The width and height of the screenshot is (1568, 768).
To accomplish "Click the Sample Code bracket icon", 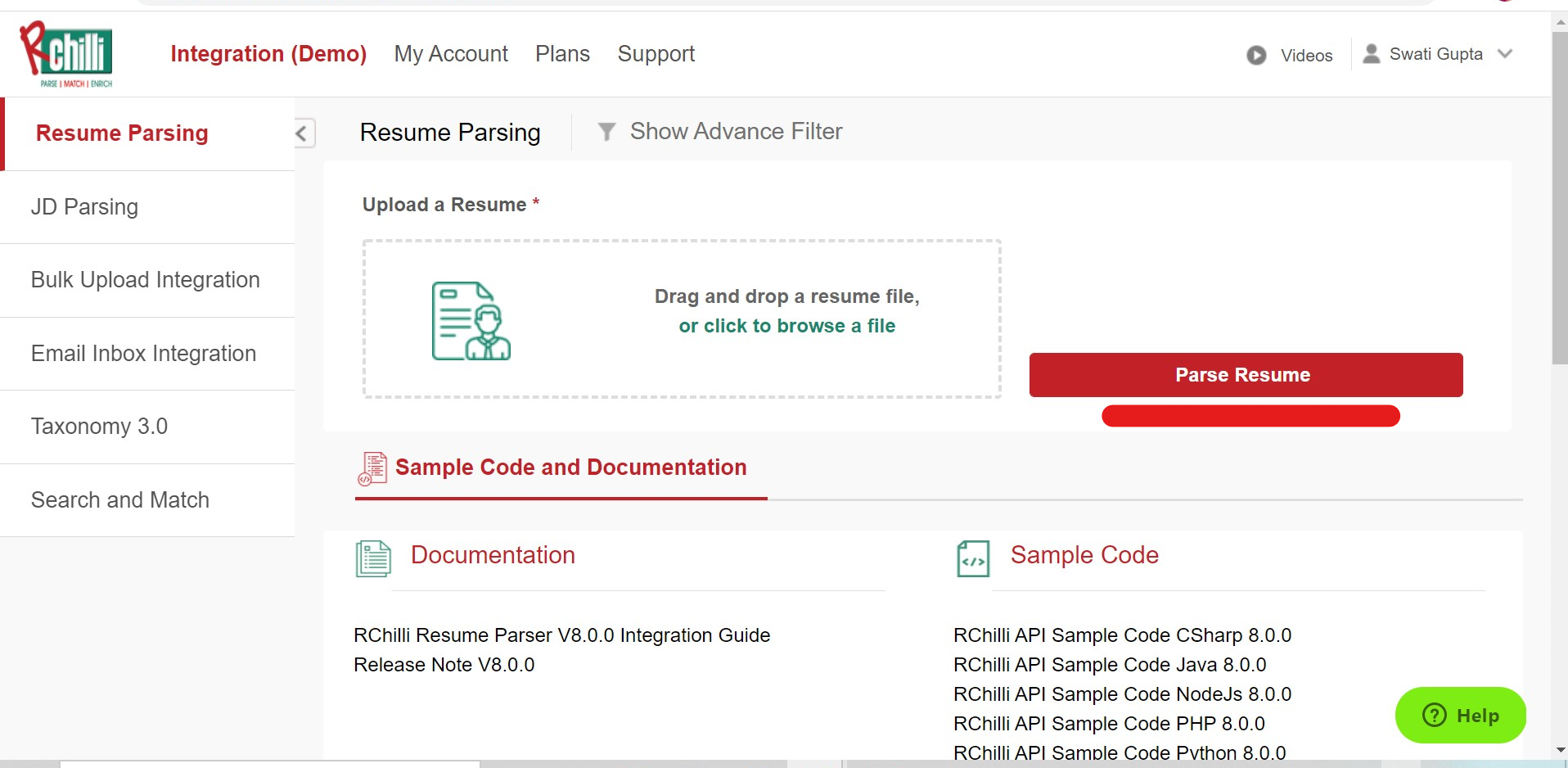I will (973, 558).
